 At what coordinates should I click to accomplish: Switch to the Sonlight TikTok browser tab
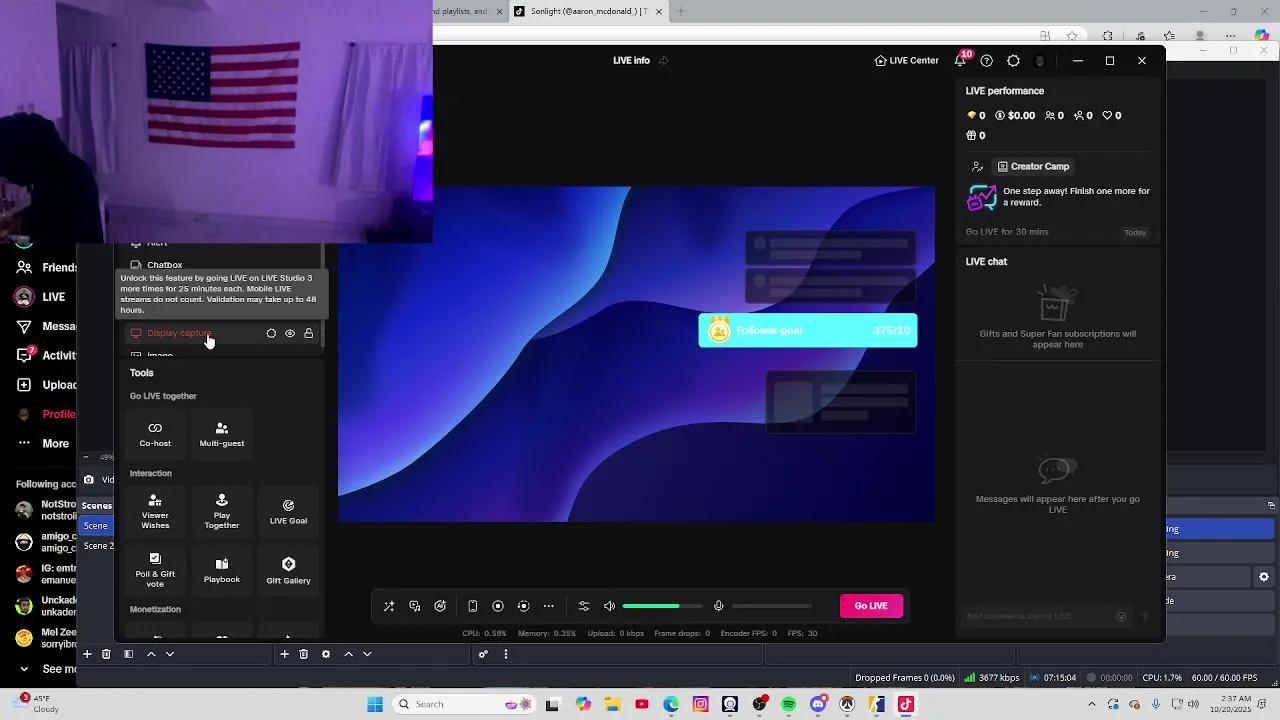pos(588,12)
